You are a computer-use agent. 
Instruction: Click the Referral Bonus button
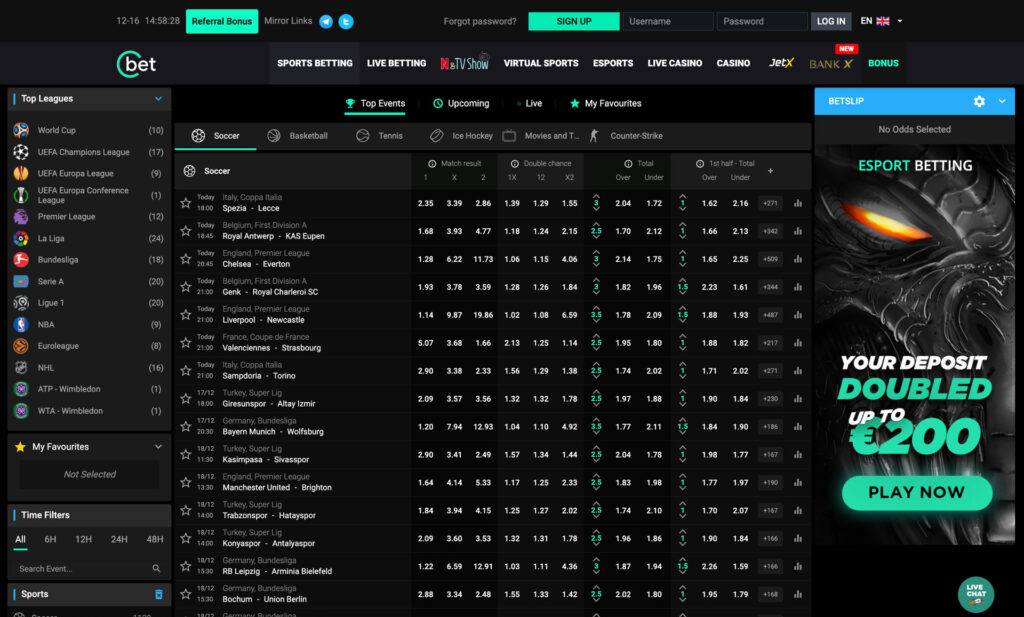click(222, 22)
